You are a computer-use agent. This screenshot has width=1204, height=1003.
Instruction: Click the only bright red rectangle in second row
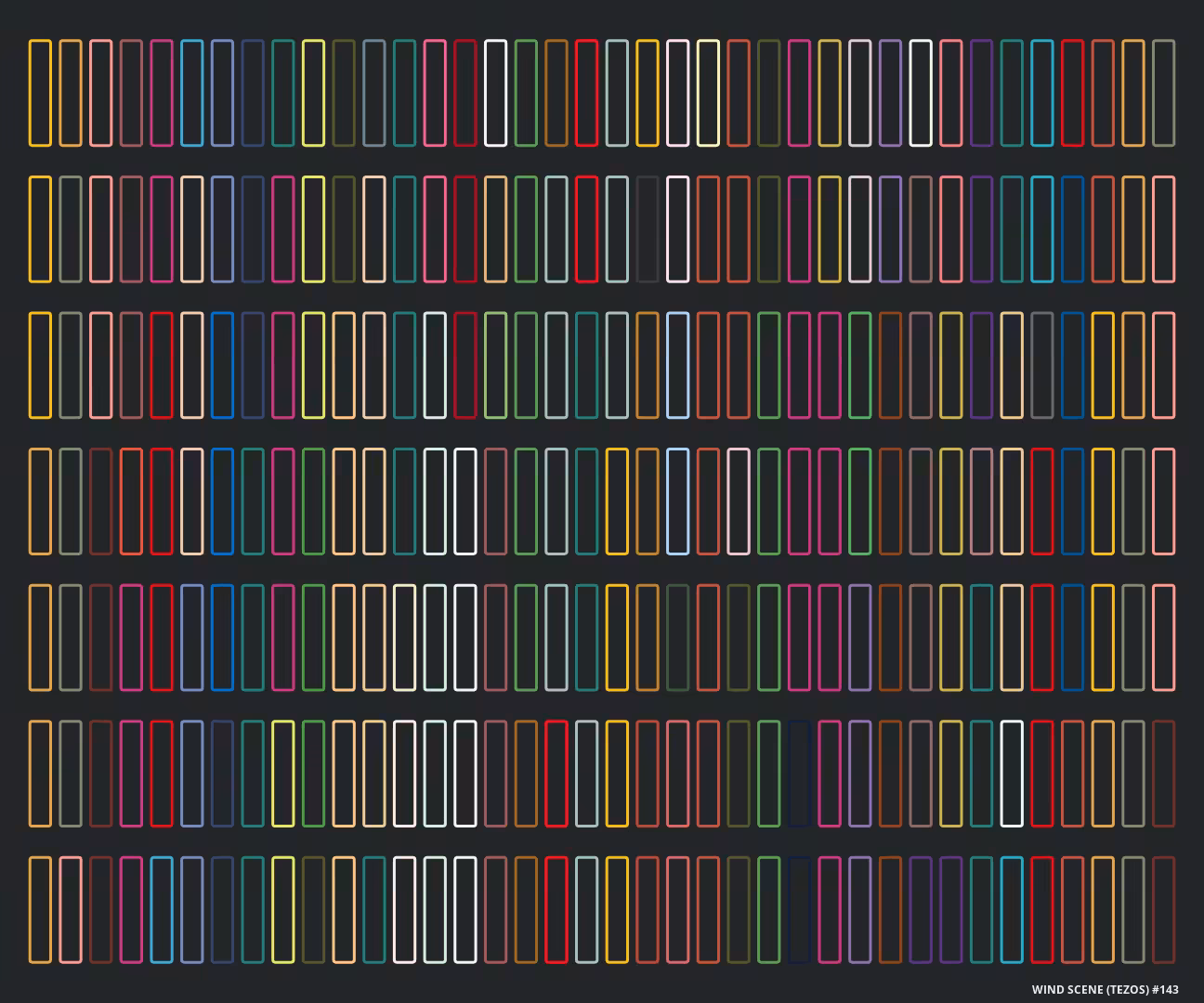click(x=586, y=229)
